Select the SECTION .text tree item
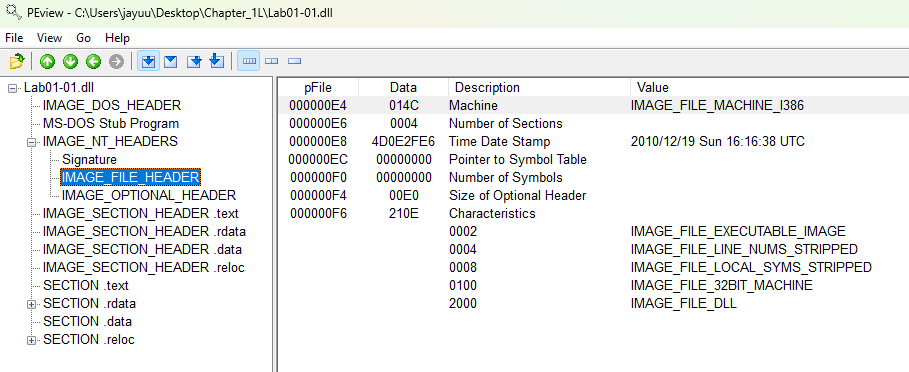Viewport: 909px width, 372px height. (x=86, y=286)
